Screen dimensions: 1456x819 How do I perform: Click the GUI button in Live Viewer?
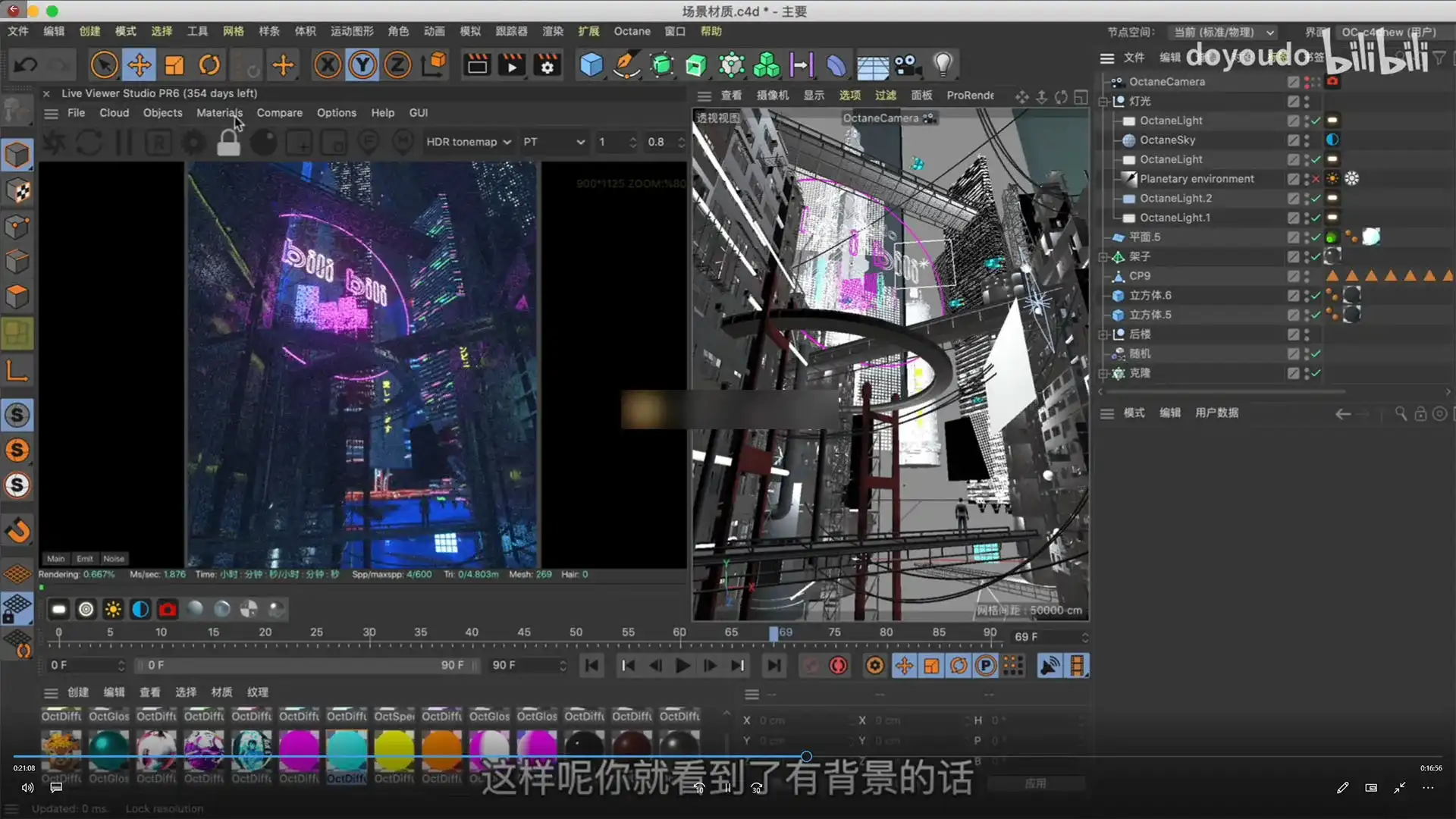[x=419, y=112]
